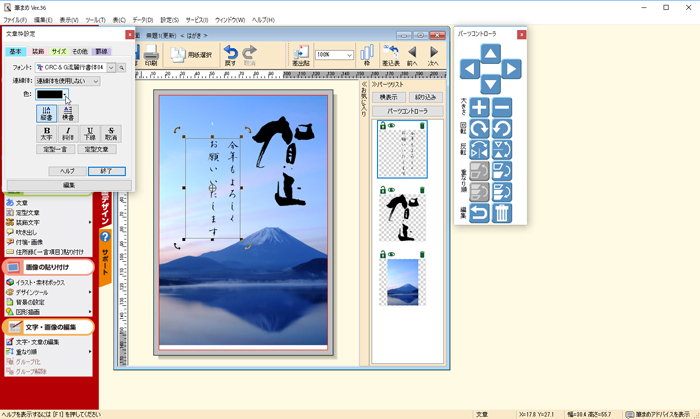Open the 連綿体 dropdown
This screenshot has width=700, height=419.
95,81
